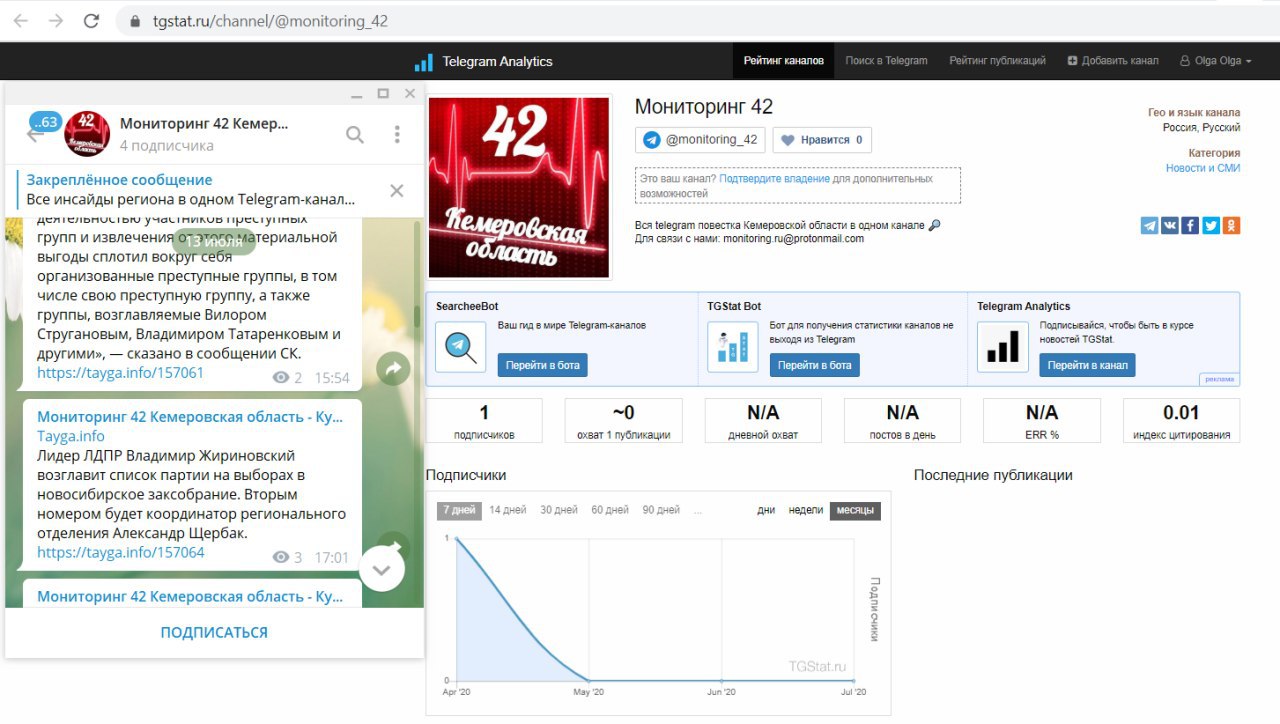Reload the page with the refresh icon
1280x724 pixels.
[x=92, y=20]
